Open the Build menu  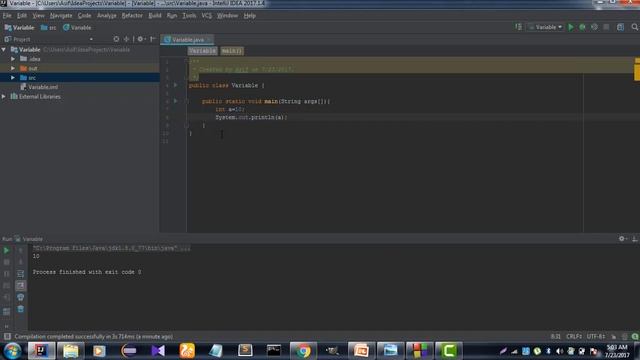click(155, 16)
